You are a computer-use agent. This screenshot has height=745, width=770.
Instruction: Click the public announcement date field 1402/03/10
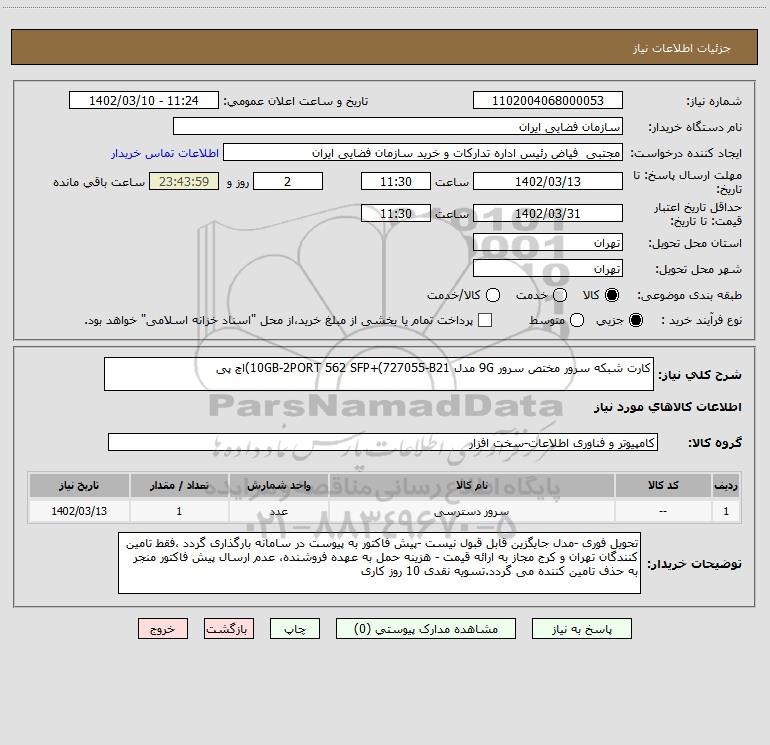pos(144,101)
